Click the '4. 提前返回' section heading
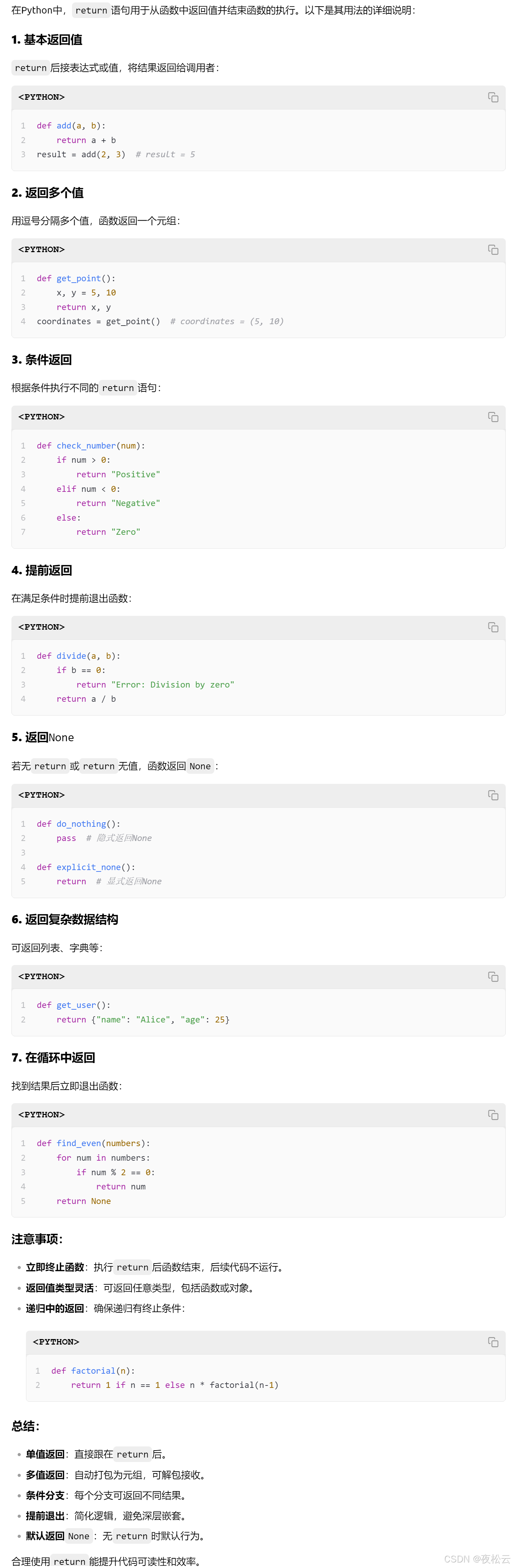512x1568 pixels. tap(42, 570)
